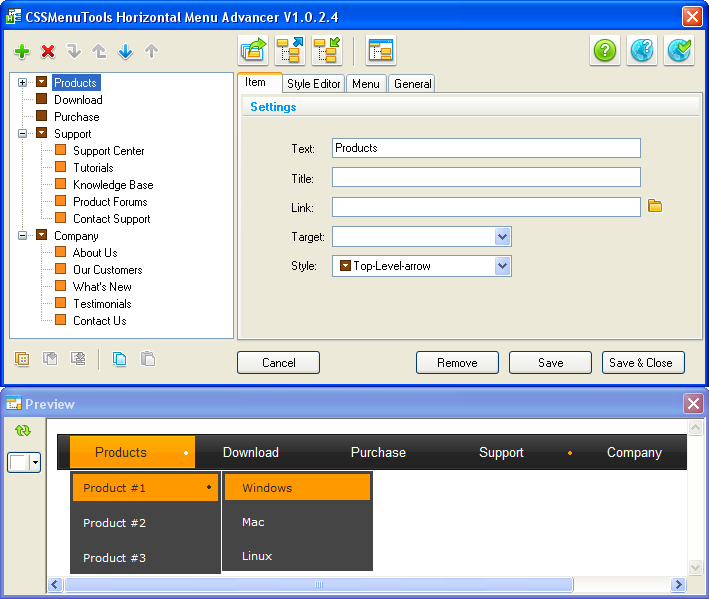The width and height of the screenshot is (709, 599).
Task: Select Our Customers in the tree
Action: 108,270
